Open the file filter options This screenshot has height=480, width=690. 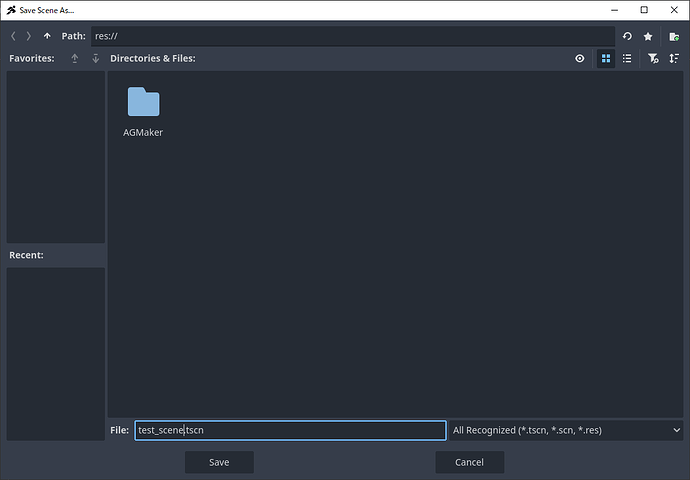click(652, 59)
